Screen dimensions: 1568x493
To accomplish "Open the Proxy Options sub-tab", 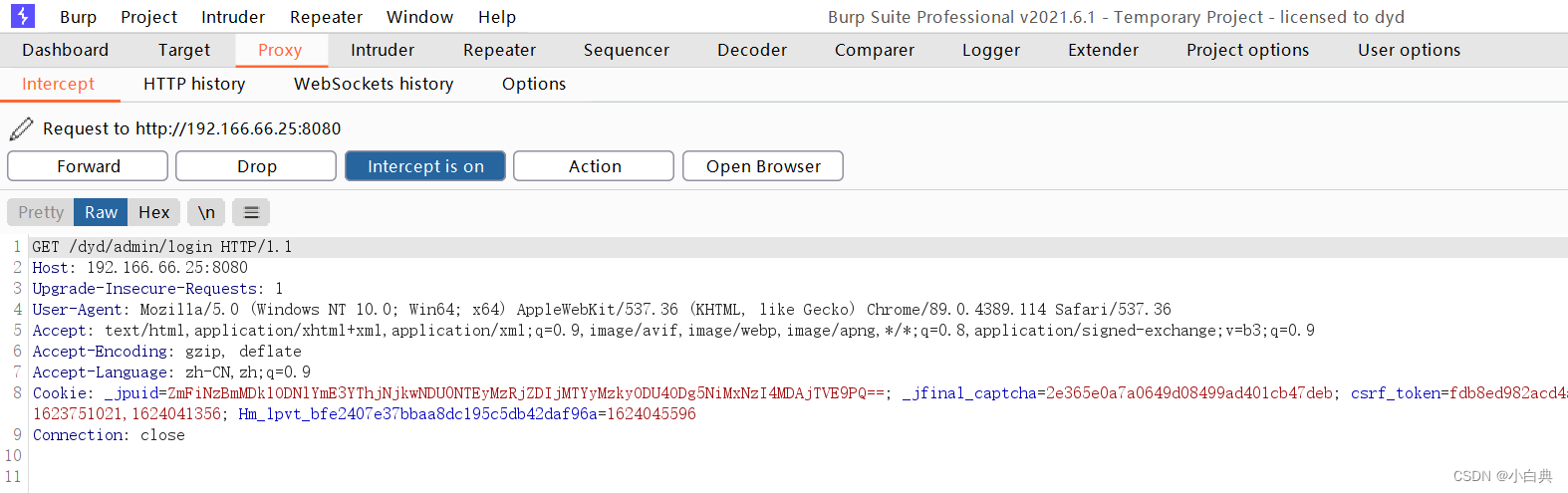I will pos(534,85).
